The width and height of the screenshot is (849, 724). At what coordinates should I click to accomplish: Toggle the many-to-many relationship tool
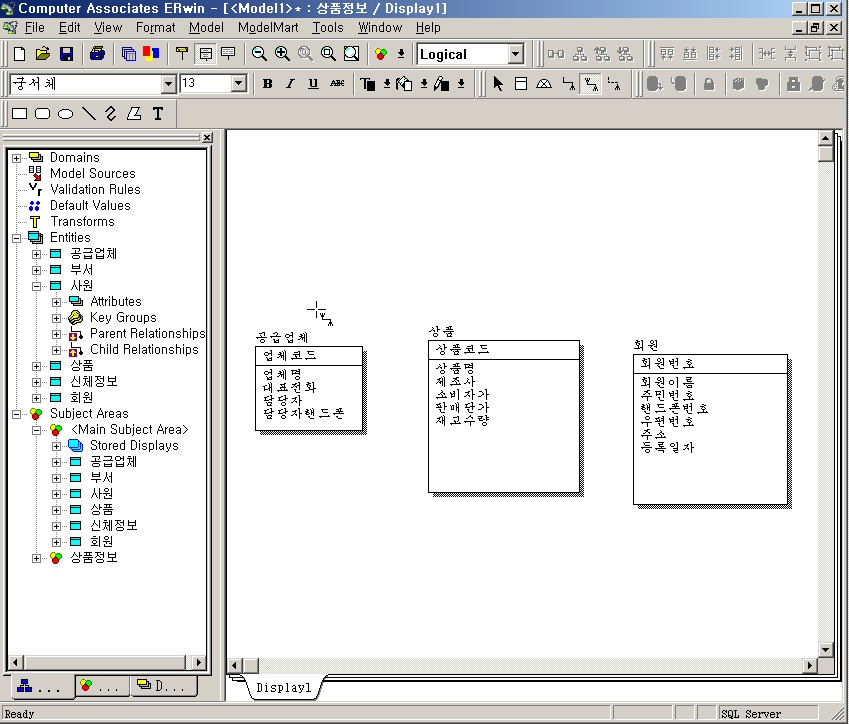[591, 83]
